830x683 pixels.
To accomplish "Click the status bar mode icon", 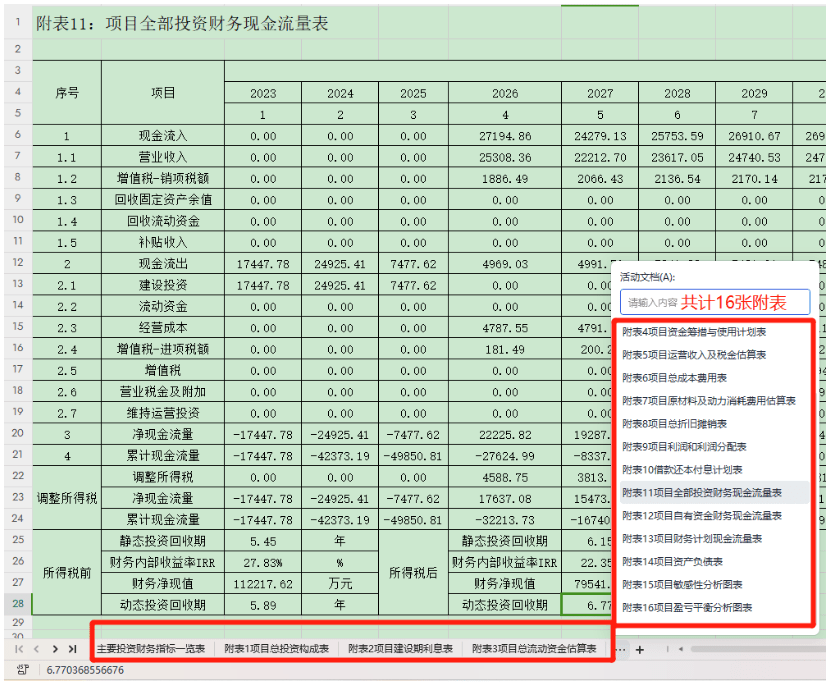I will pyautogui.click(x=23, y=670).
